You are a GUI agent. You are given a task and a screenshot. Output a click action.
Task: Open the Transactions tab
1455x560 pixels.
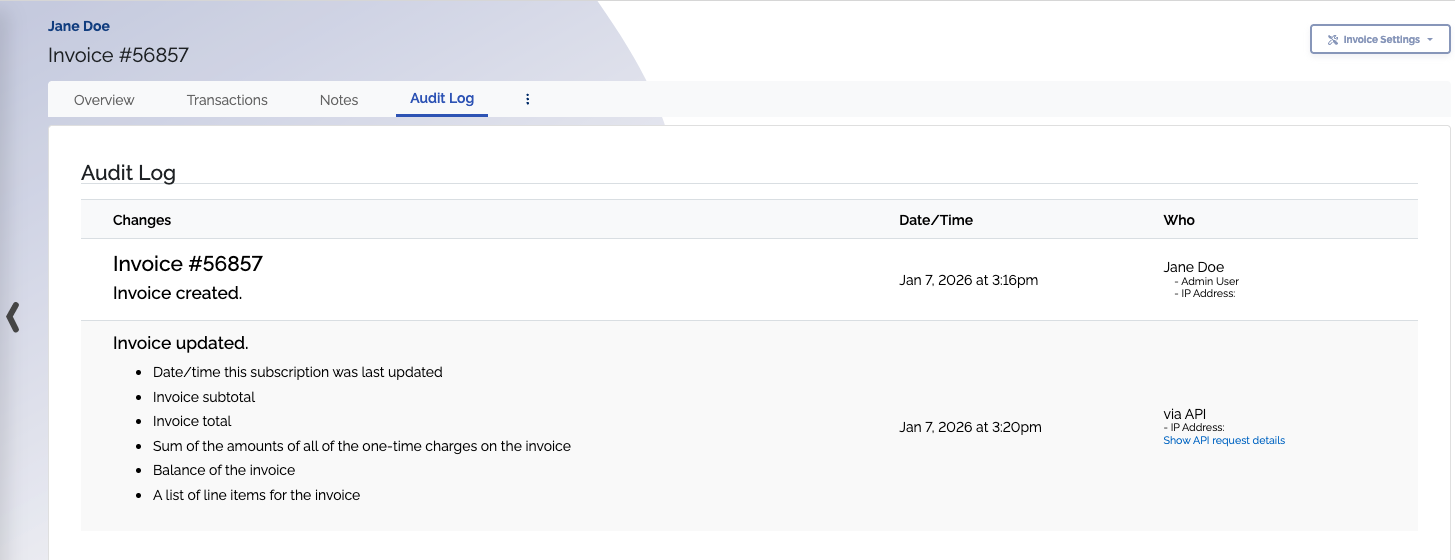click(227, 100)
